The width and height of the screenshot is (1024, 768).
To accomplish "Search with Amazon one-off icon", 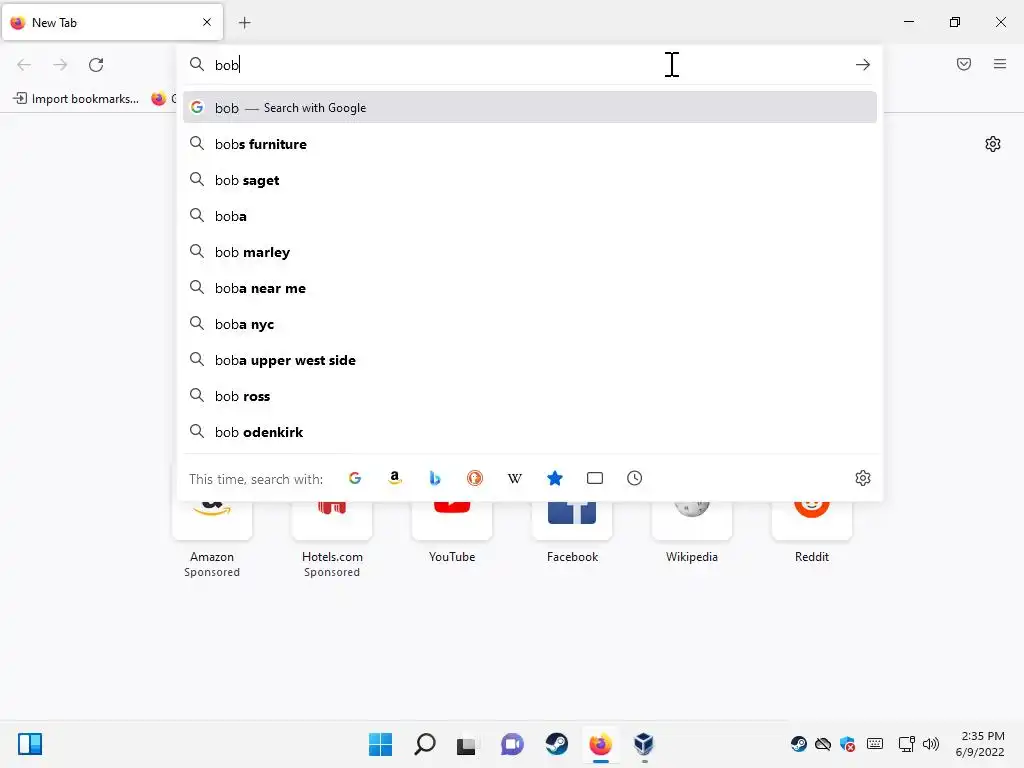I will (x=394, y=478).
